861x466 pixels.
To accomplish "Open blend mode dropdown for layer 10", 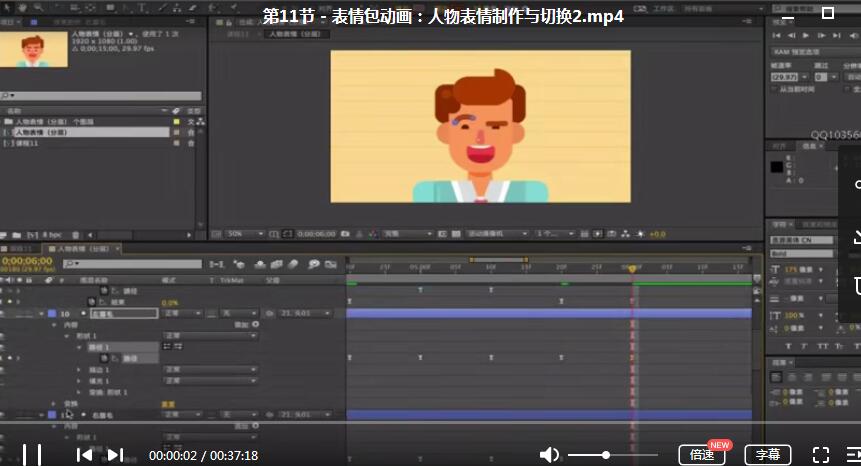I will click(182, 313).
